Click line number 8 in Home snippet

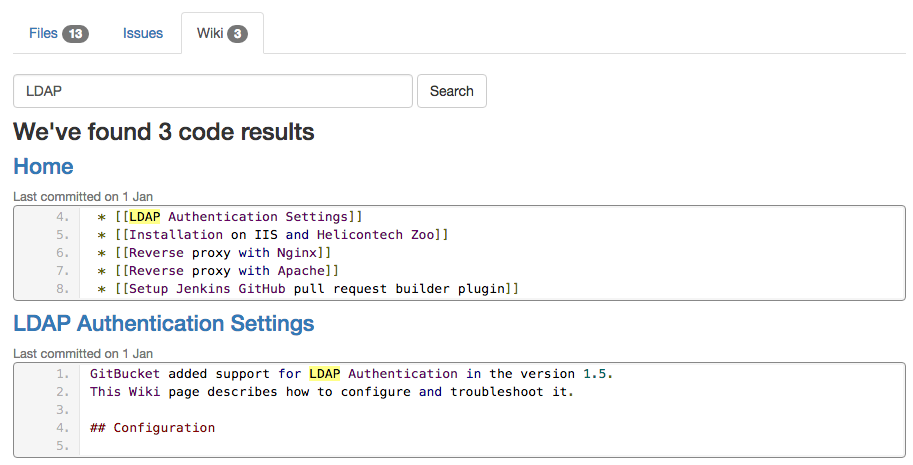click(x=62, y=289)
